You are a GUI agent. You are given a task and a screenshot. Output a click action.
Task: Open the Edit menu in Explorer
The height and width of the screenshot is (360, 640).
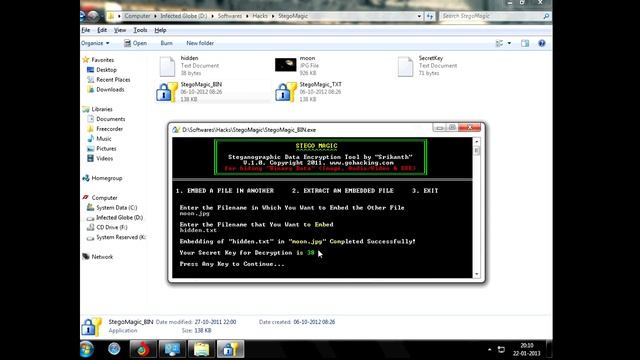pos(102,30)
